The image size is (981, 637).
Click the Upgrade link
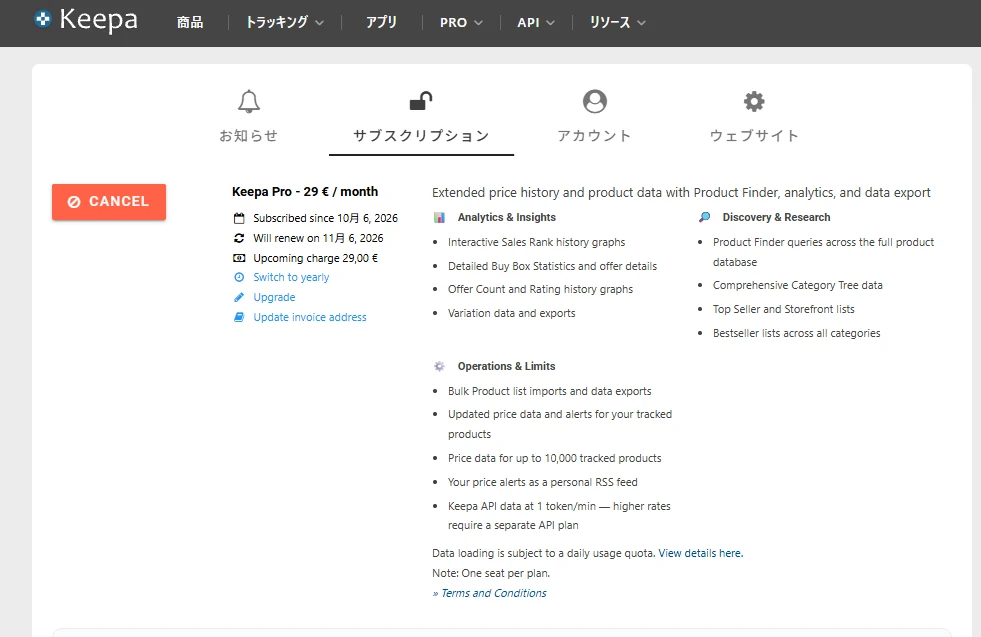(x=274, y=297)
